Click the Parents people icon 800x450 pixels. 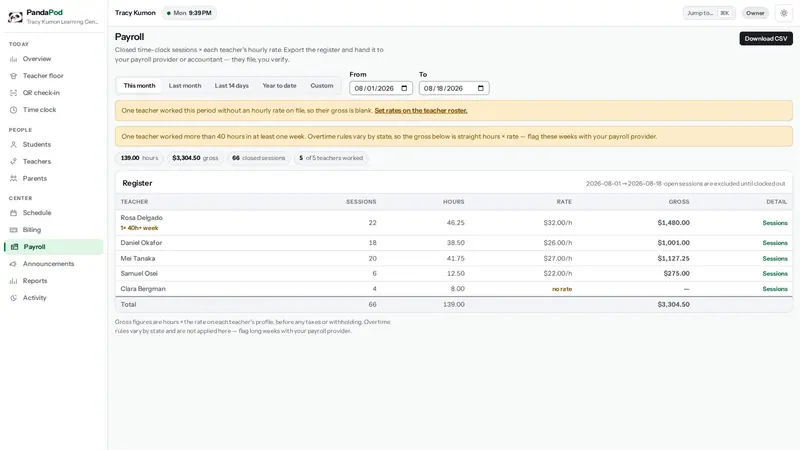tap(13, 179)
